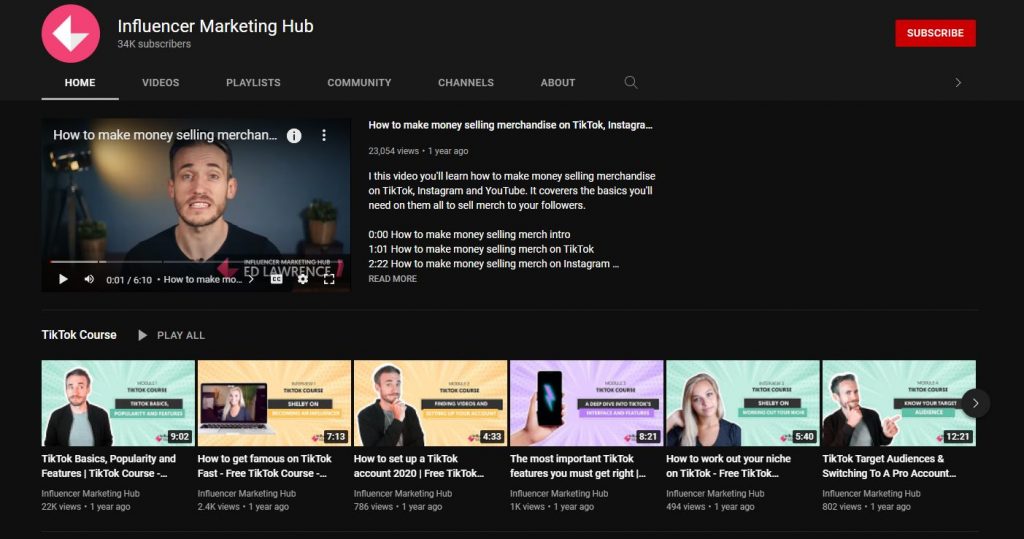Mute the featured video with the volume icon
Image resolution: width=1024 pixels, height=539 pixels.
[89, 279]
